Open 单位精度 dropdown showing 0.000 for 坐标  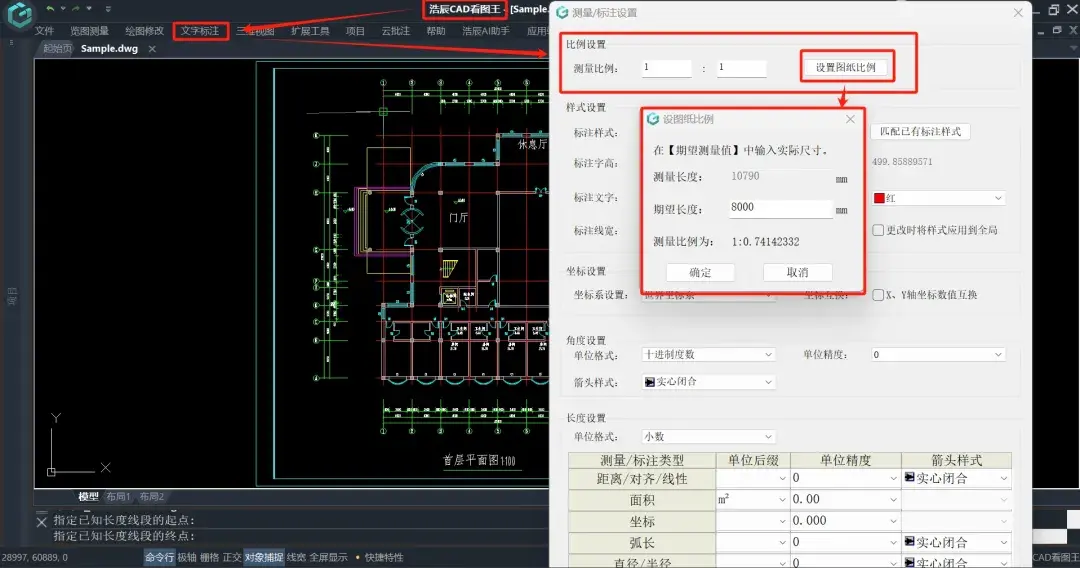pos(845,520)
